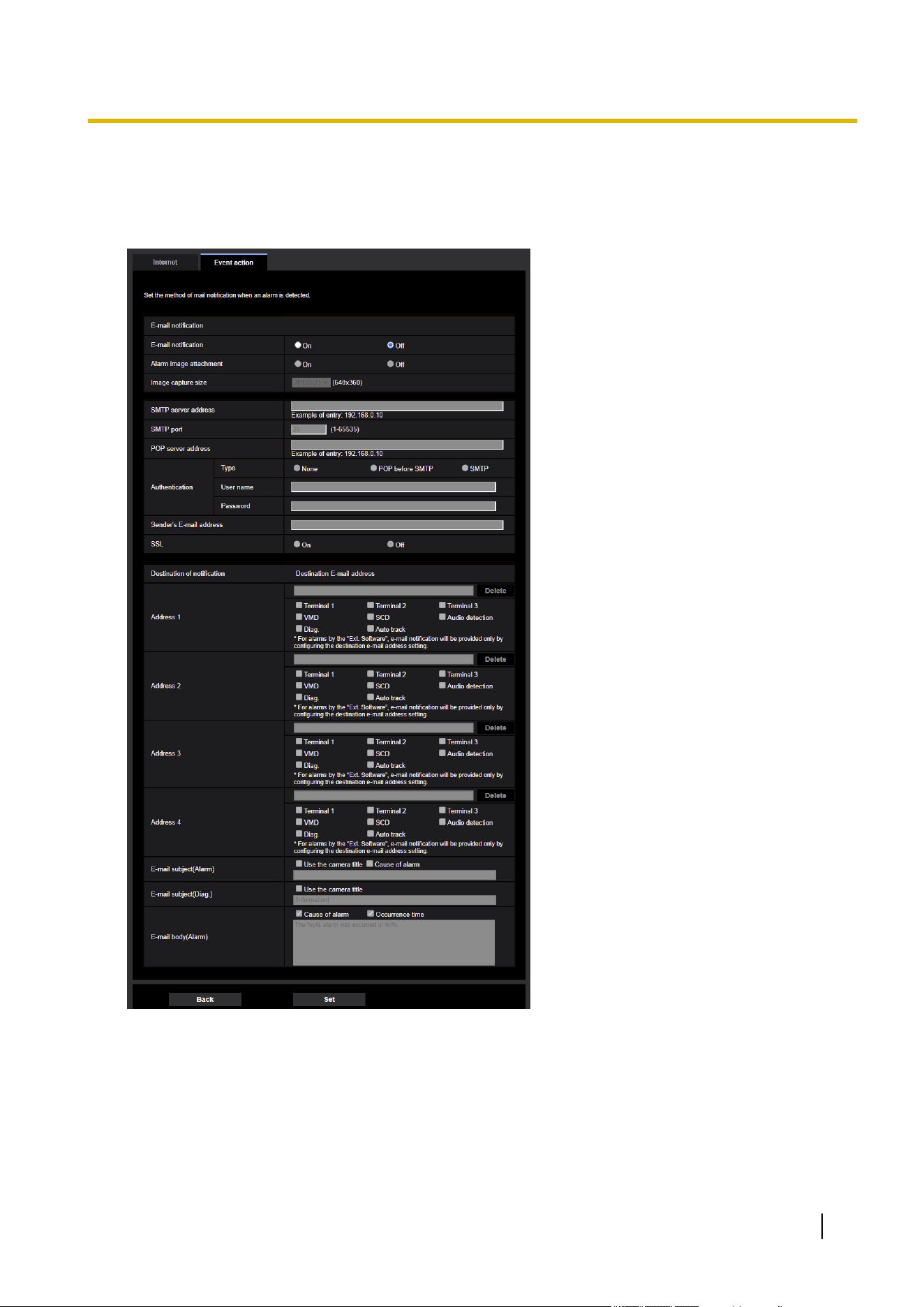This screenshot has height=1307, width=924.
Task: Delete Address 4 destination
Action: click(495, 795)
